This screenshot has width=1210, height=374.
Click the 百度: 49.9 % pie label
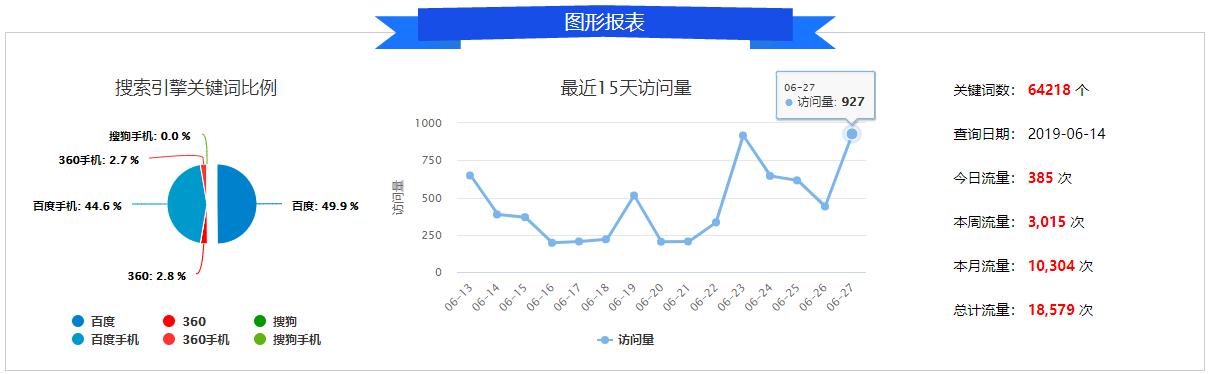tap(324, 206)
